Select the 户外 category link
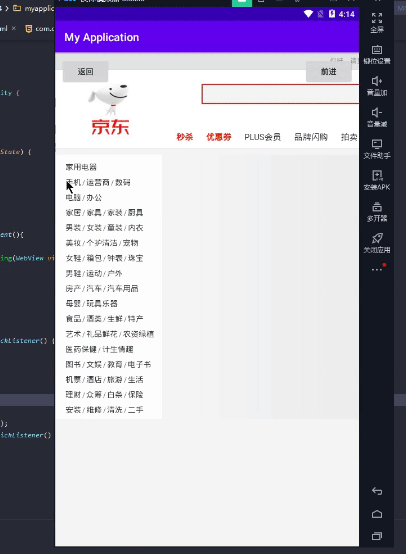 pos(114,273)
